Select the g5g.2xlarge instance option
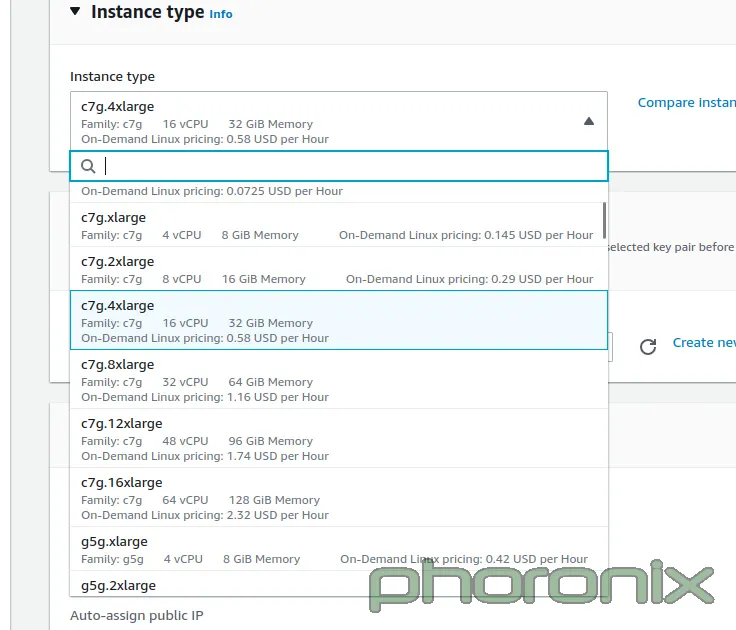The image size is (736, 630). 339,584
